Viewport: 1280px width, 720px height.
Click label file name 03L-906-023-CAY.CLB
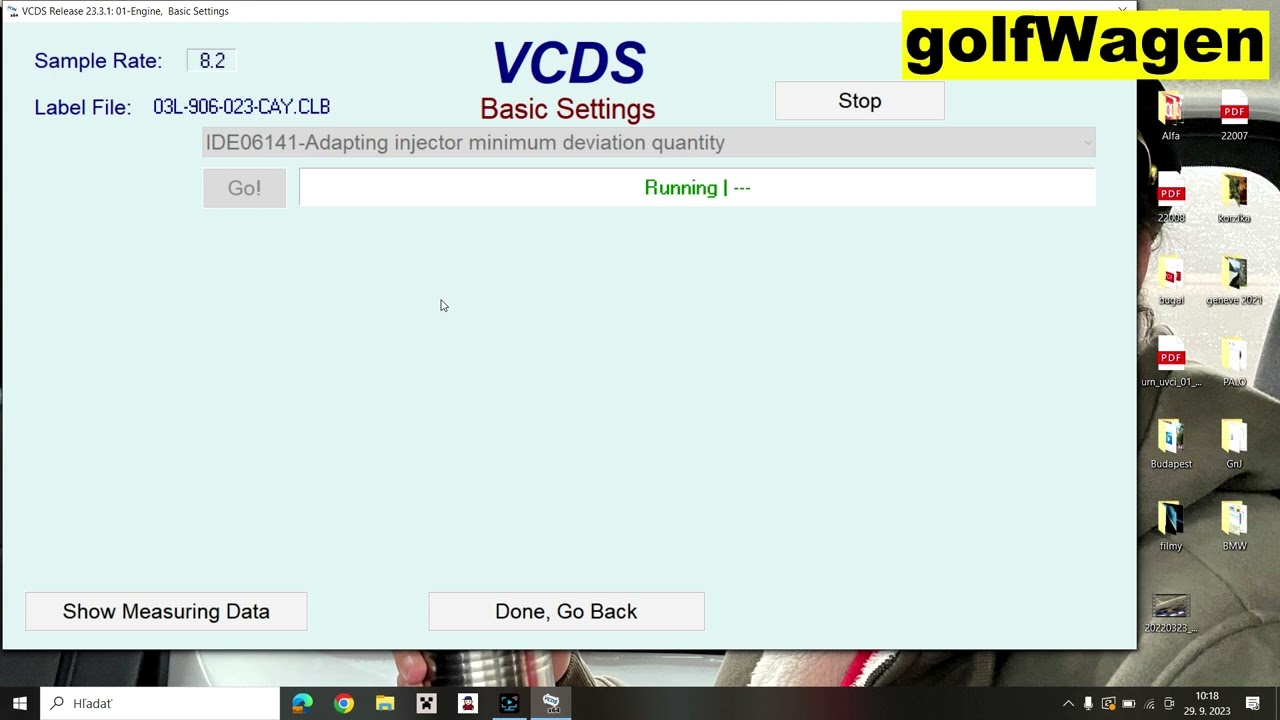click(x=241, y=107)
